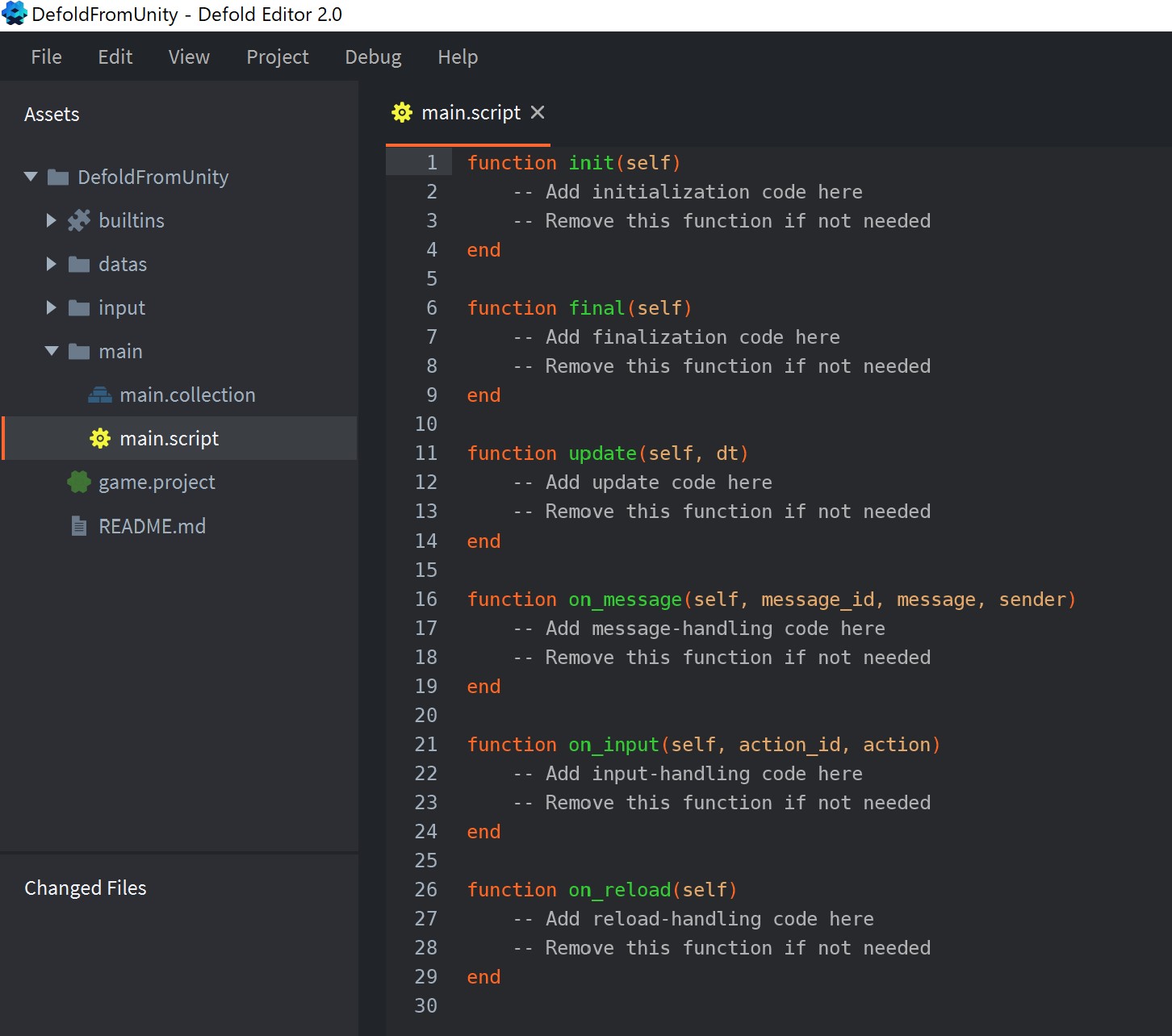Click the builtins puzzle piece icon
1172x1036 pixels.
(x=79, y=220)
